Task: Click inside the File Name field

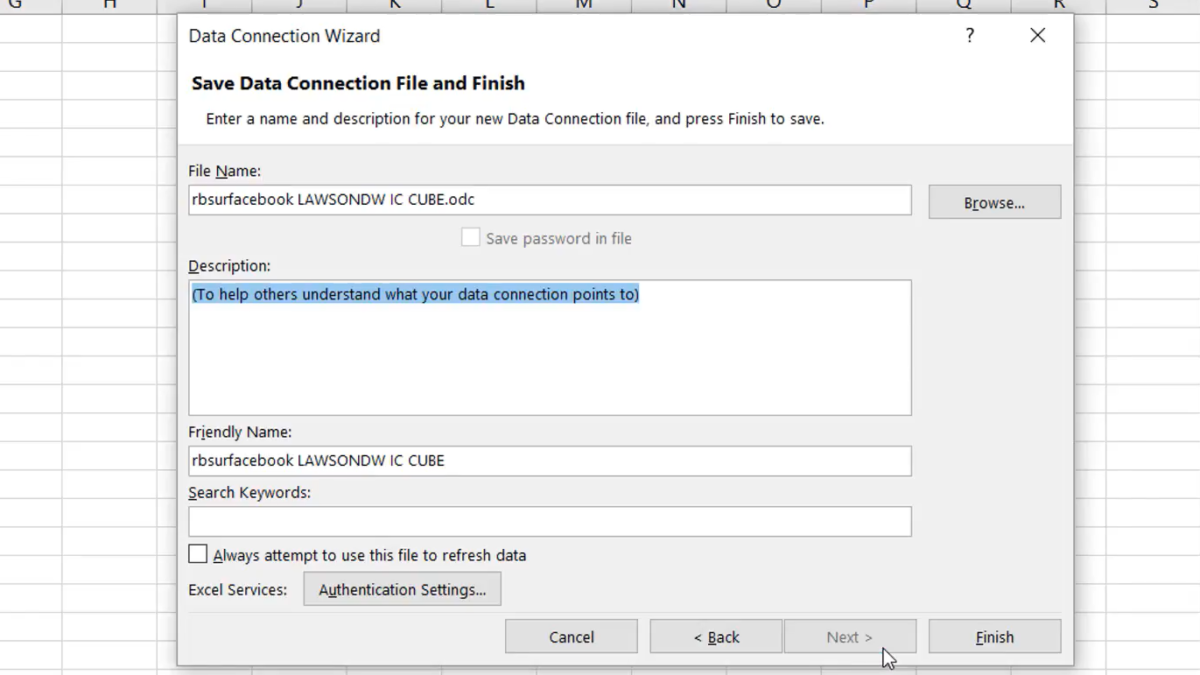Action: (550, 200)
